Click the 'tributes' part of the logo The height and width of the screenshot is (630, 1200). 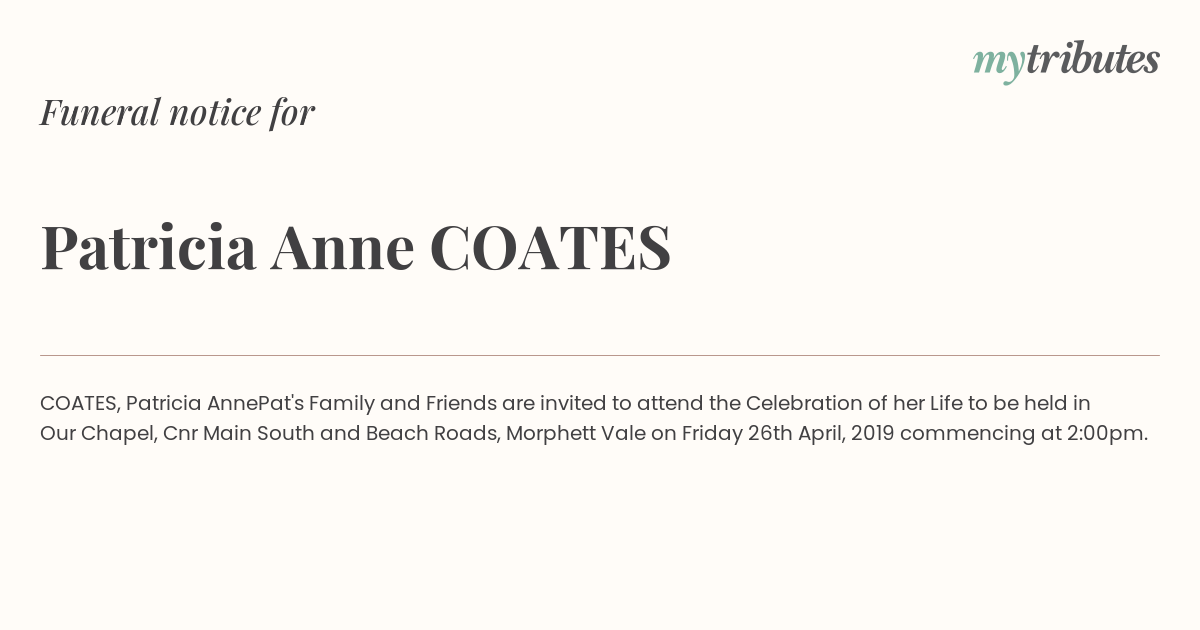click(1092, 59)
